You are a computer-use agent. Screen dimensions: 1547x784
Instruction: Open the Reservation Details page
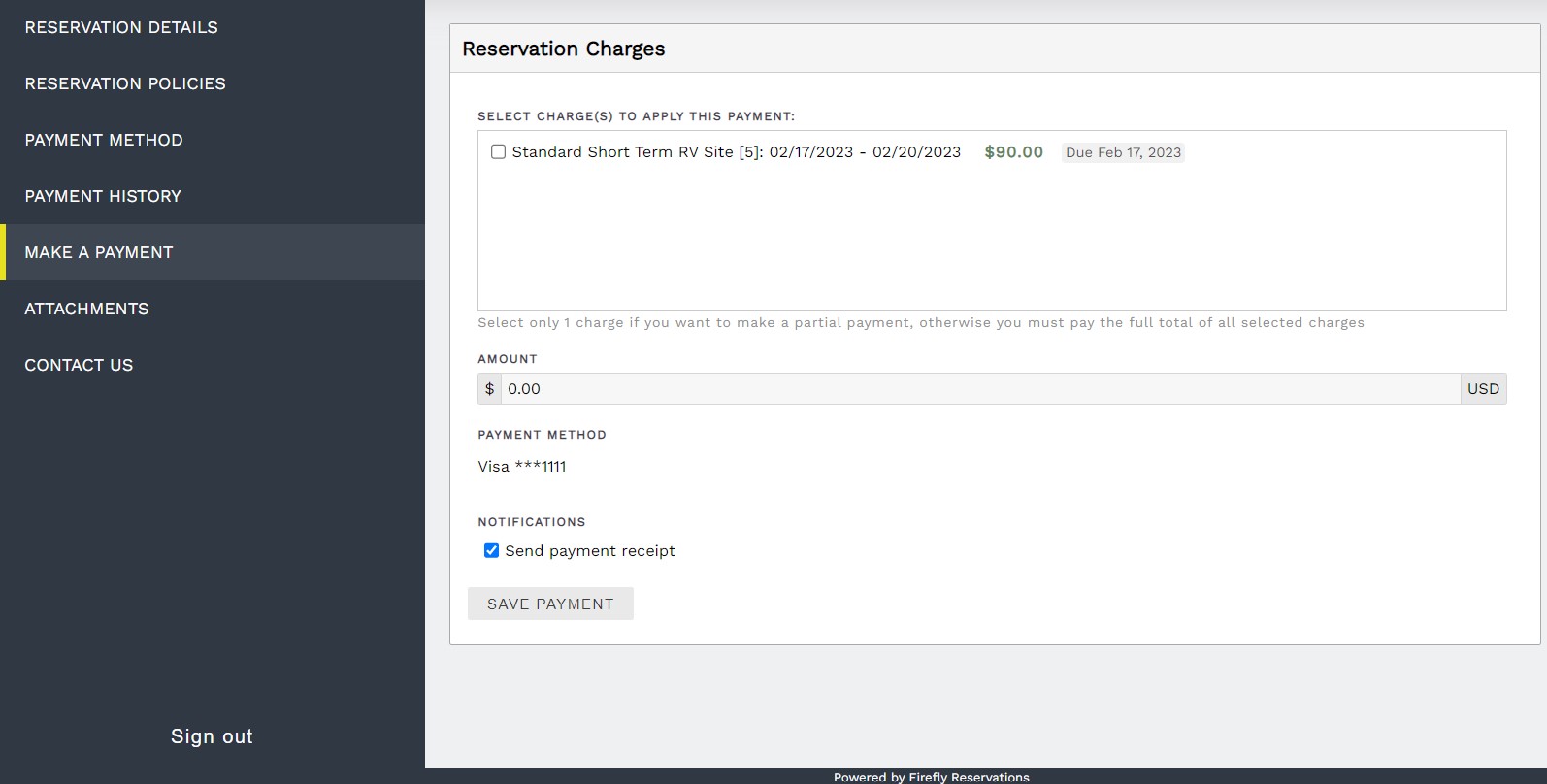[121, 27]
